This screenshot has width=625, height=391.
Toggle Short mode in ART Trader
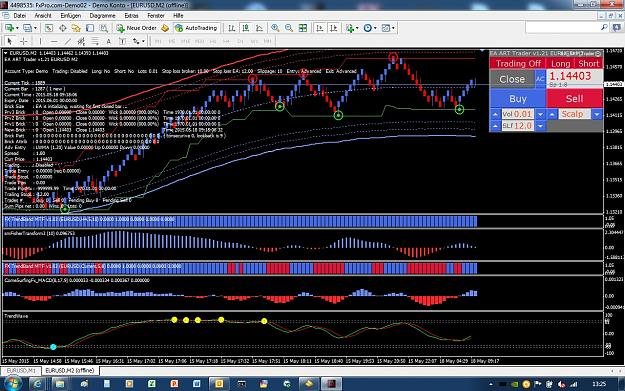[588, 64]
